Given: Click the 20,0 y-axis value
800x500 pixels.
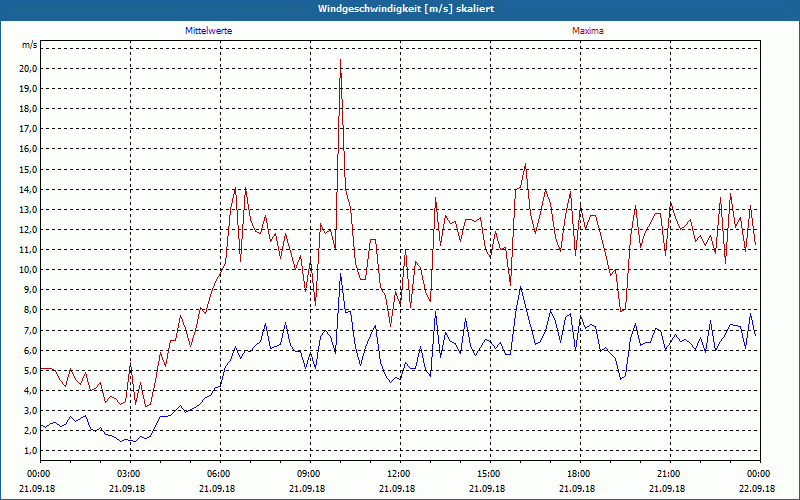Looking at the screenshot, I should click(x=29, y=68).
